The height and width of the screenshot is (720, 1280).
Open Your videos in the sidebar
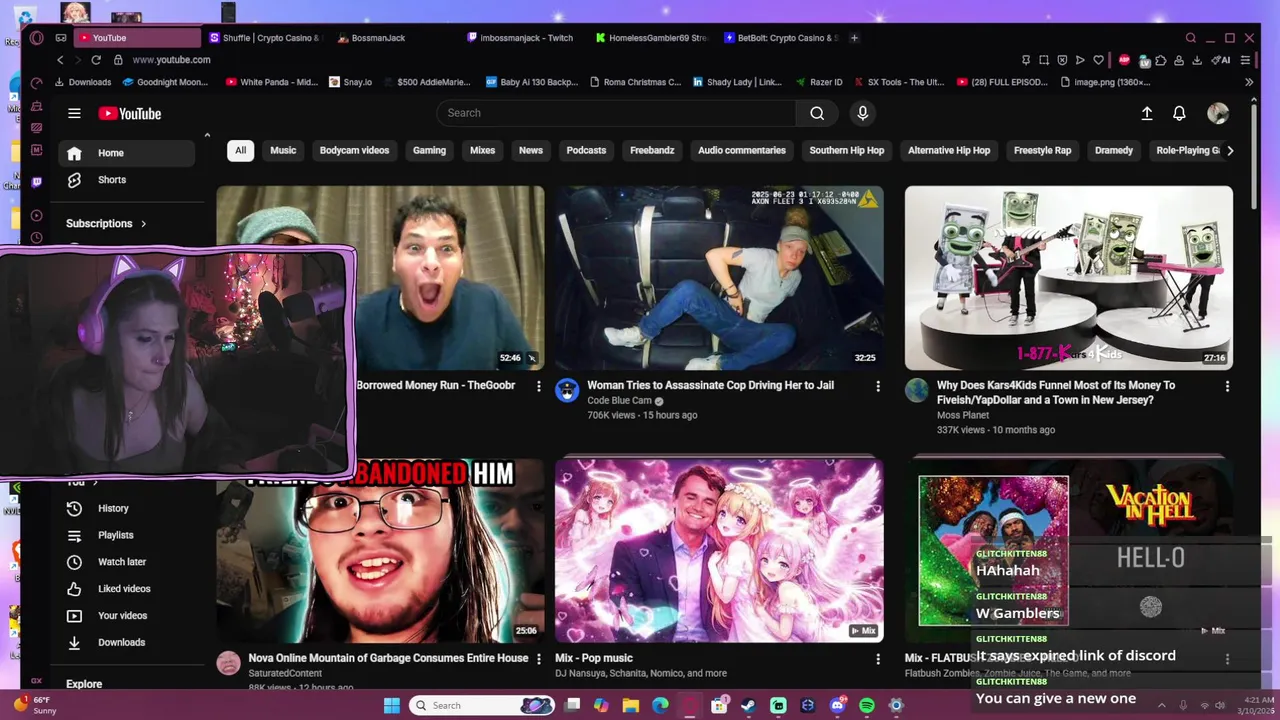click(125, 616)
